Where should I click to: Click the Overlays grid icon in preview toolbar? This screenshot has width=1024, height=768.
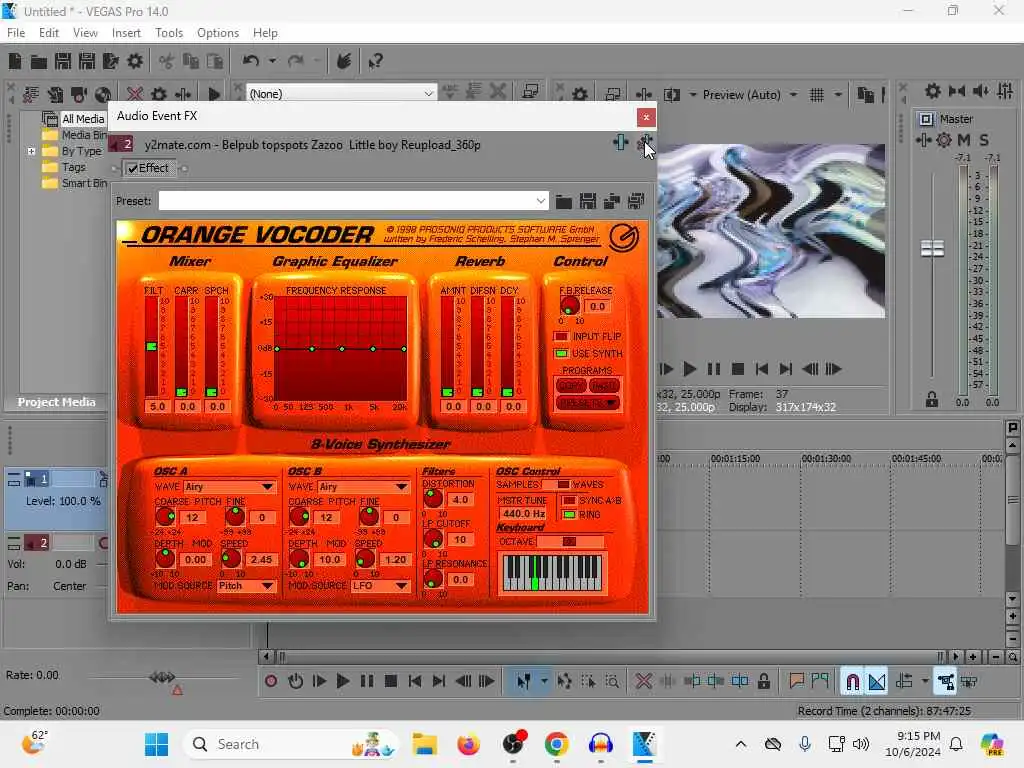pyautogui.click(x=817, y=95)
